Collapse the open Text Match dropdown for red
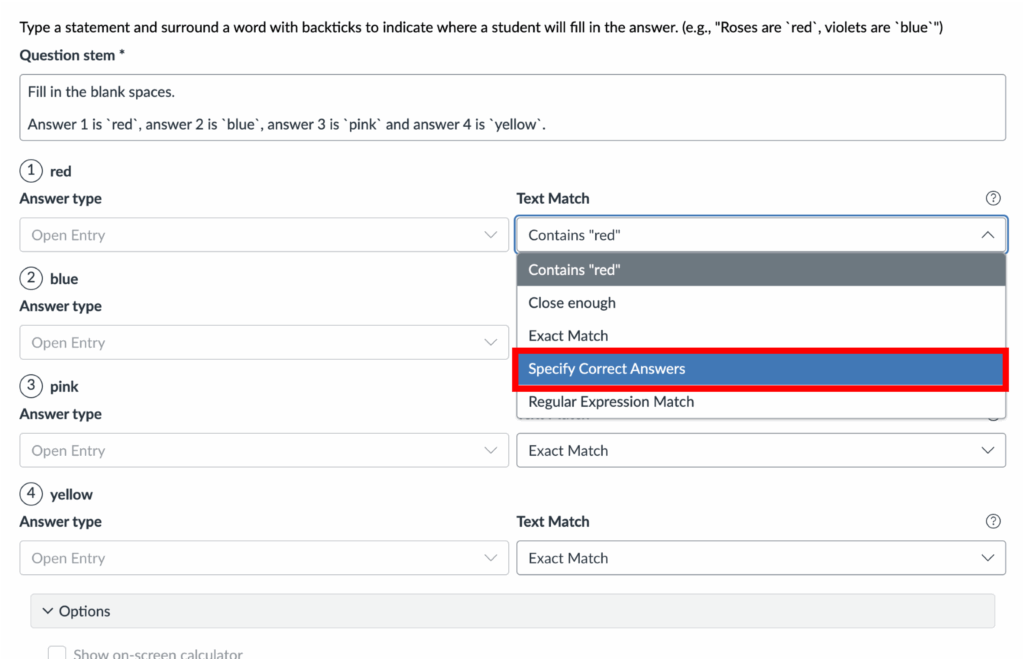 click(x=987, y=235)
